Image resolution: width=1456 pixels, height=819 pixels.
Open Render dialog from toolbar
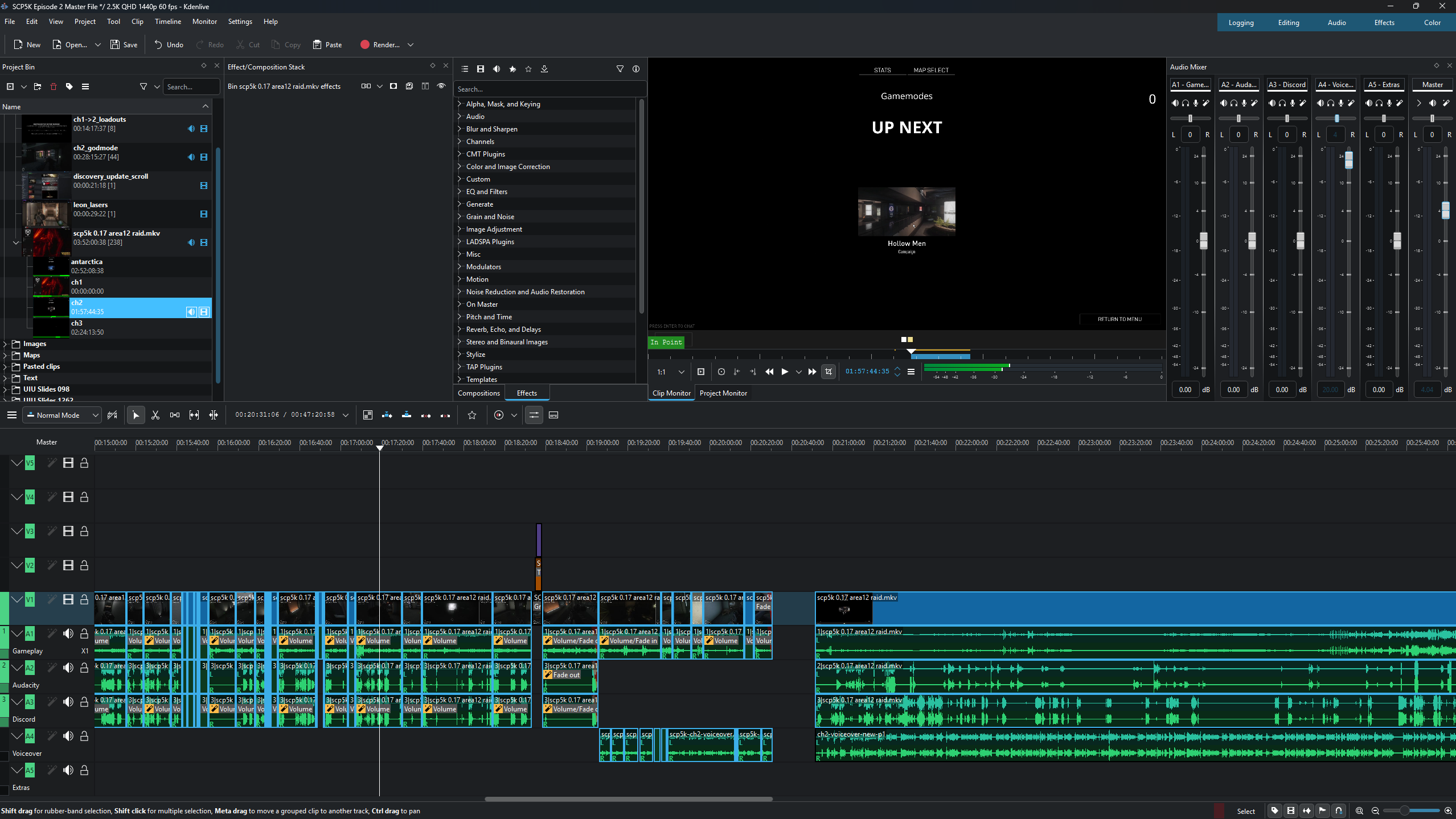click(x=380, y=44)
